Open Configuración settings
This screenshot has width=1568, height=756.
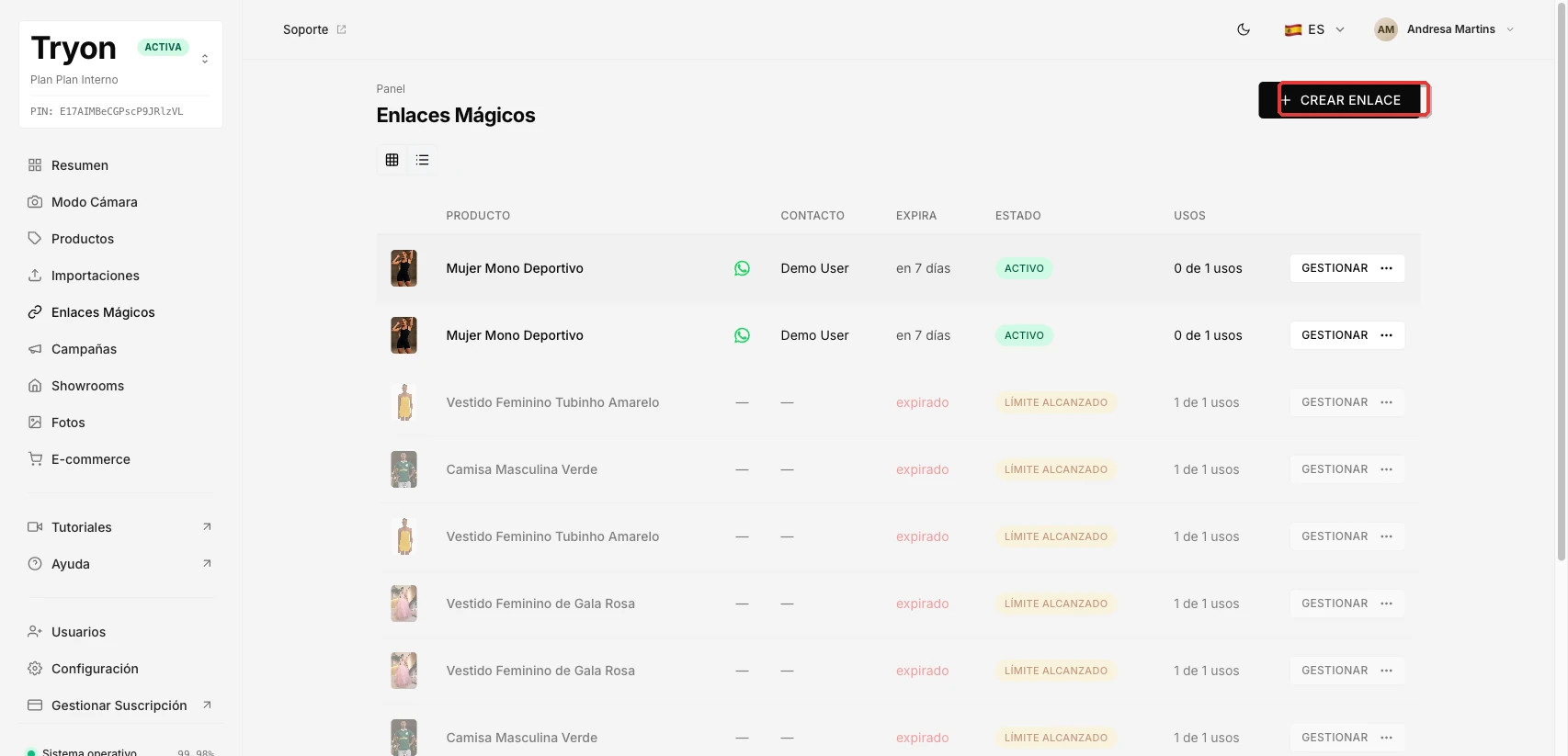[x=120, y=669]
